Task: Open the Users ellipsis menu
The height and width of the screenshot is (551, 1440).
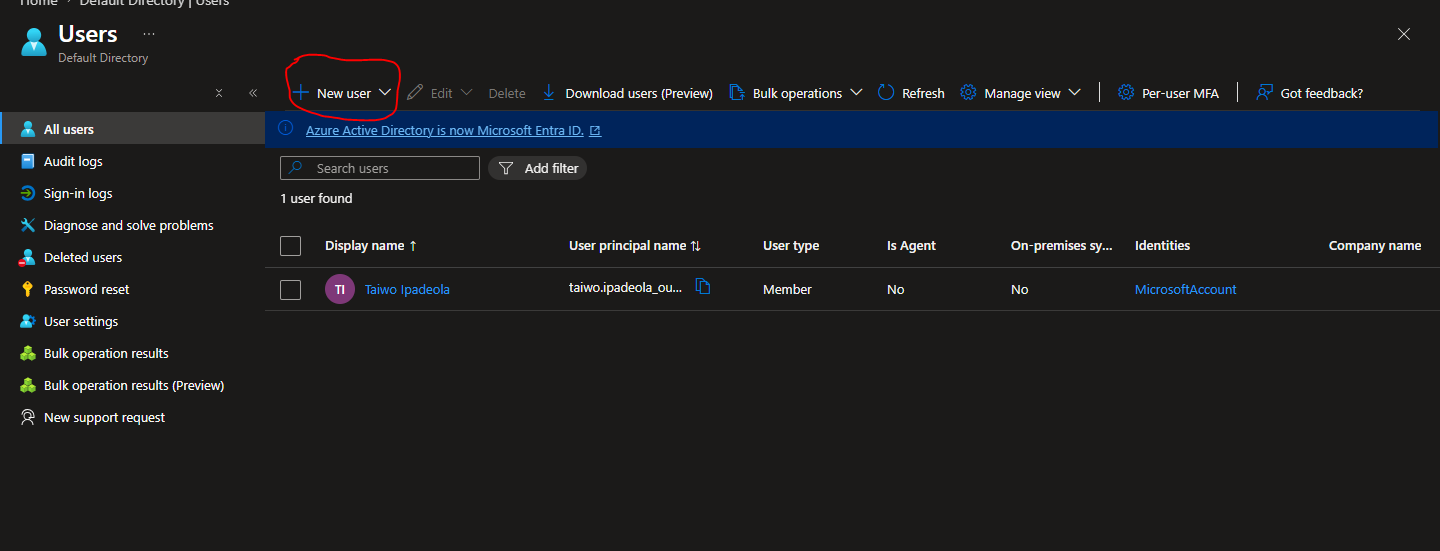Action: 149,34
